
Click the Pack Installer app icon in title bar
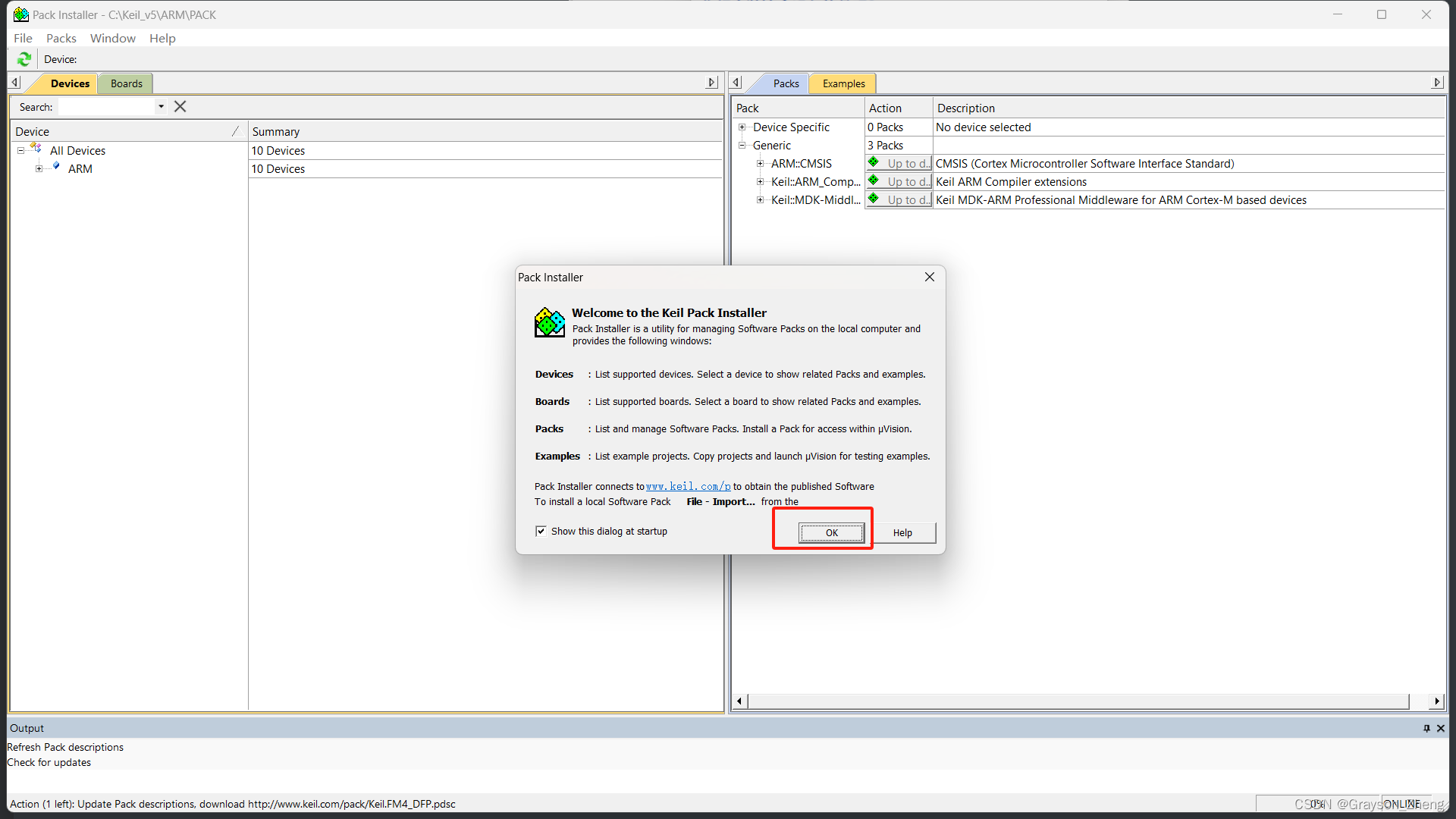21,14
